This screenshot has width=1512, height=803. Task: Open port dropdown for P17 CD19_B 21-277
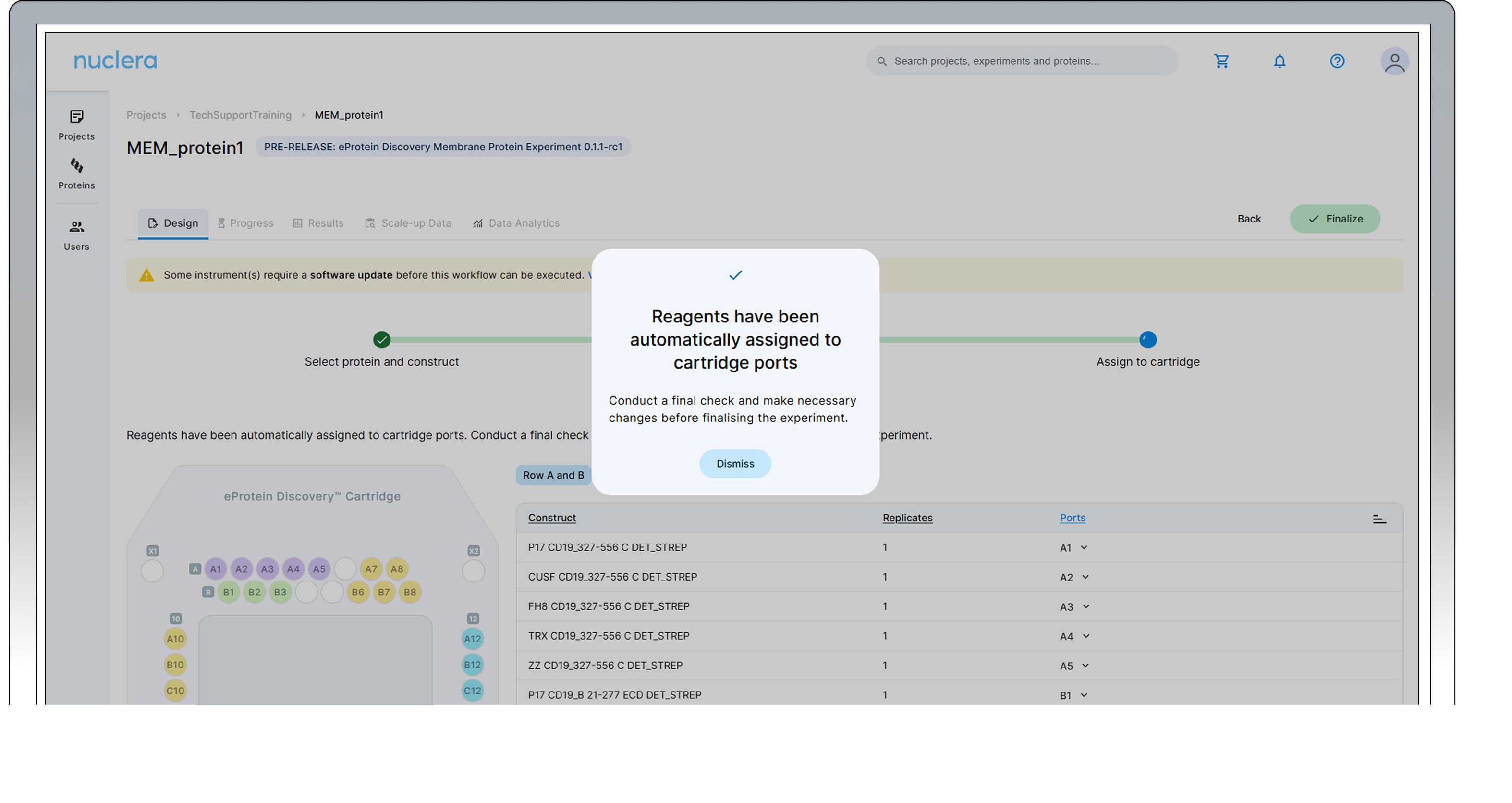tap(1073, 695)
